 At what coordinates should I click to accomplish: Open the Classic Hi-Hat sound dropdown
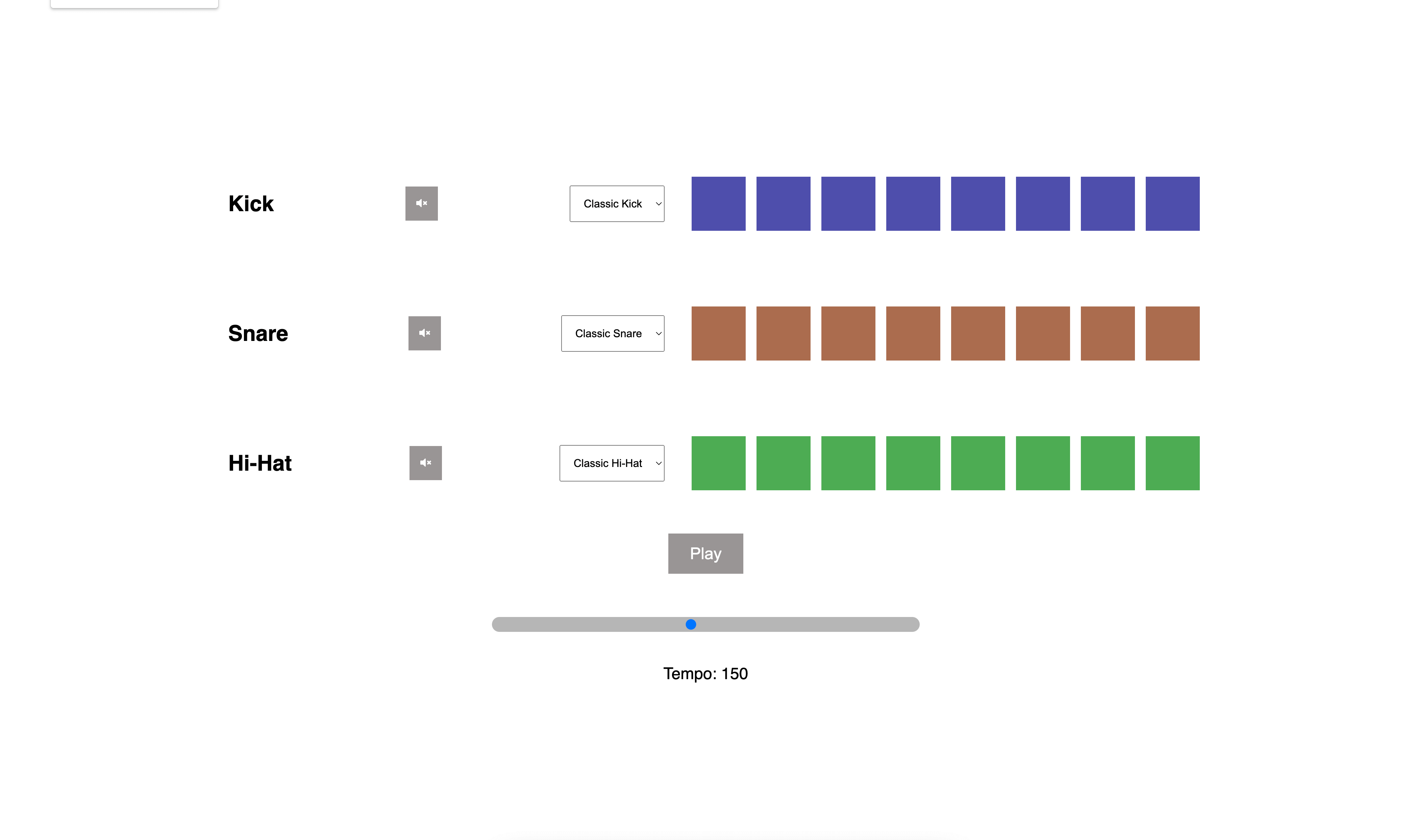point(612,463)
